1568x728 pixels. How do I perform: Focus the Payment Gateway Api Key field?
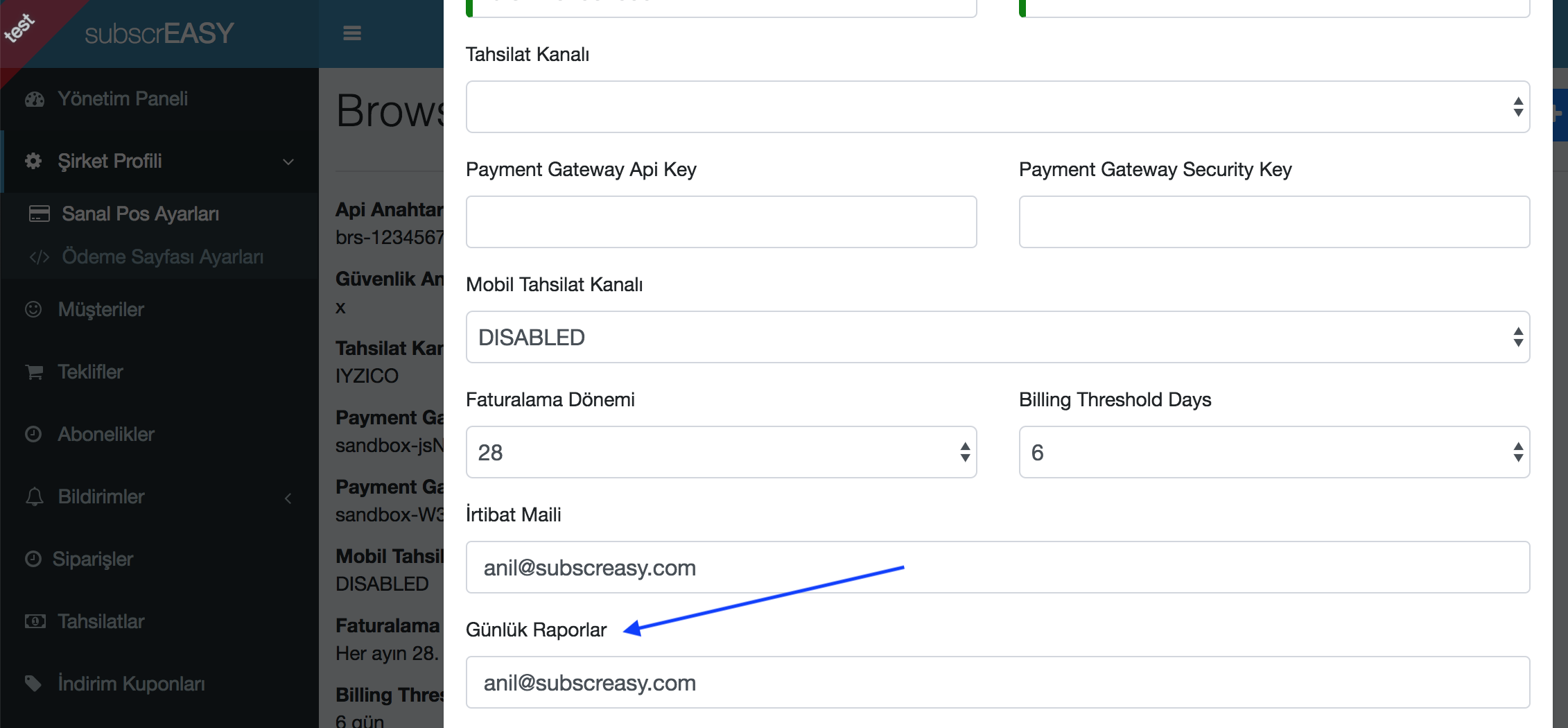point(721,222)
